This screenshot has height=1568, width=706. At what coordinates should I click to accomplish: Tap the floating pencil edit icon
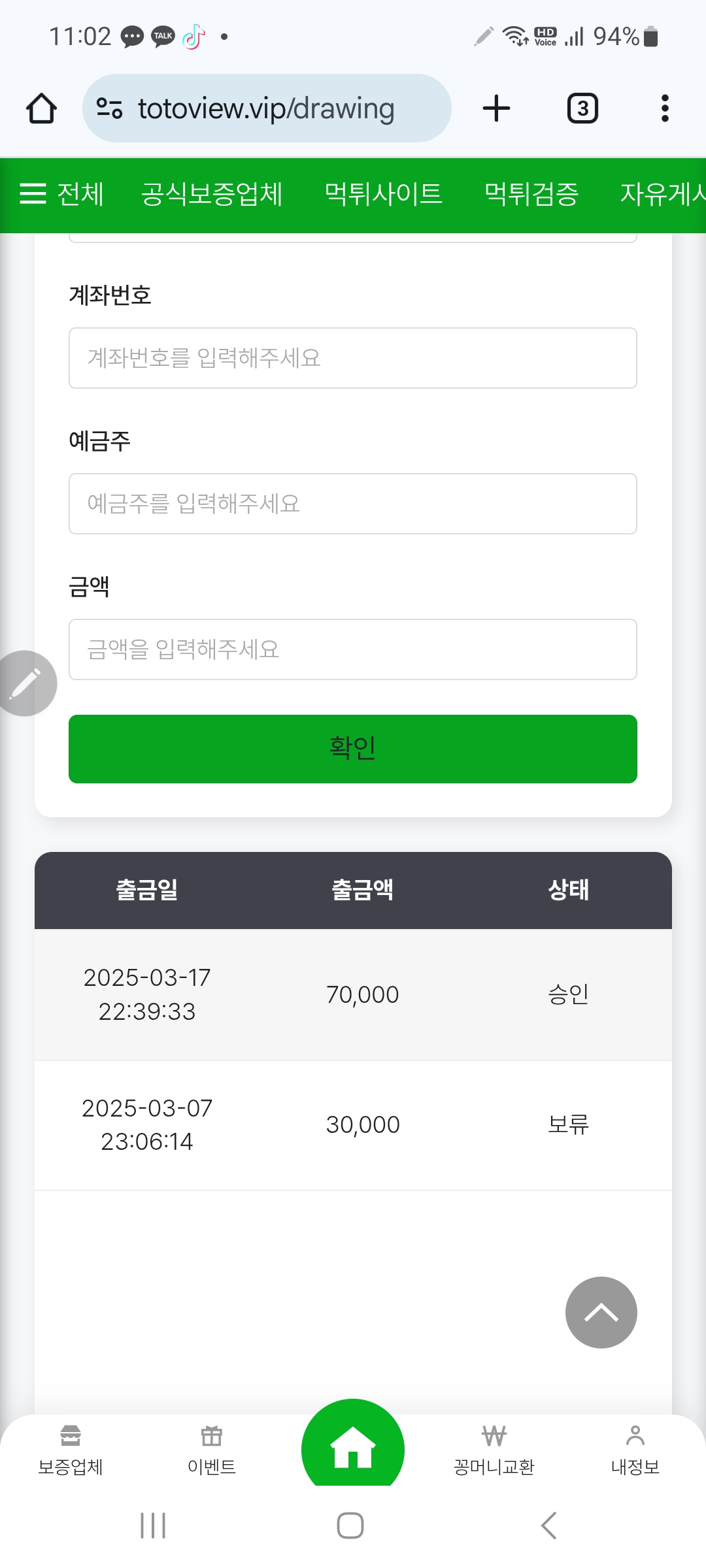tap(25, 683)
